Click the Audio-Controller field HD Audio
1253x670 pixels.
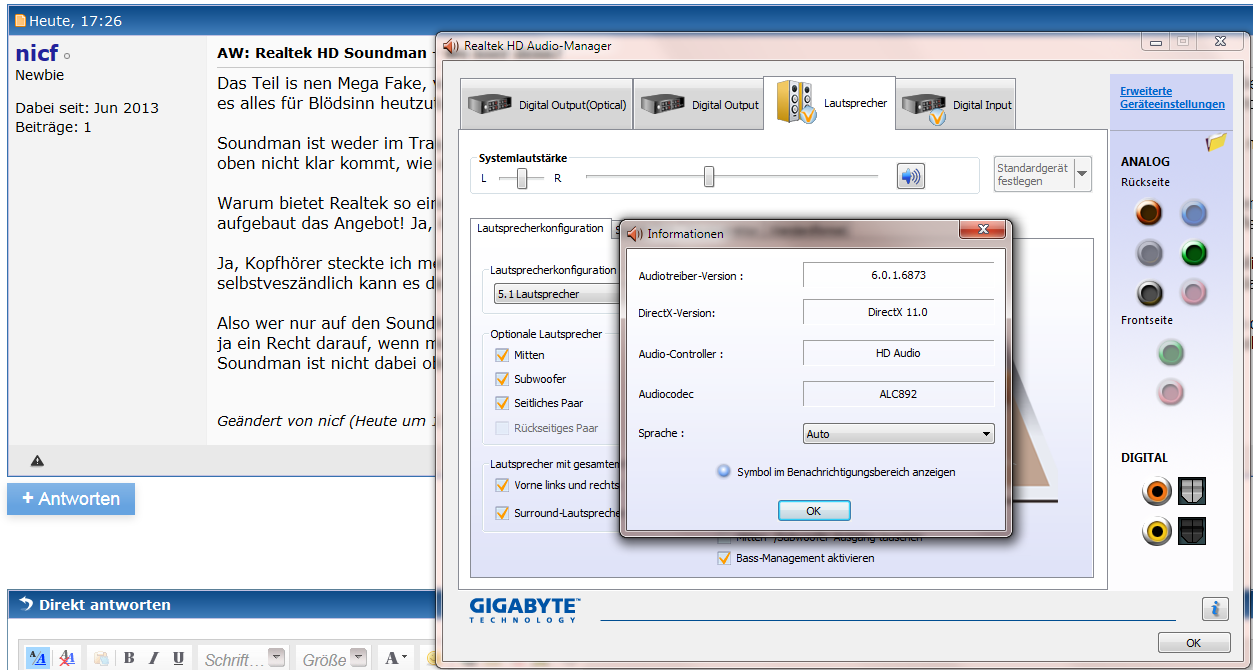[898, 353]
